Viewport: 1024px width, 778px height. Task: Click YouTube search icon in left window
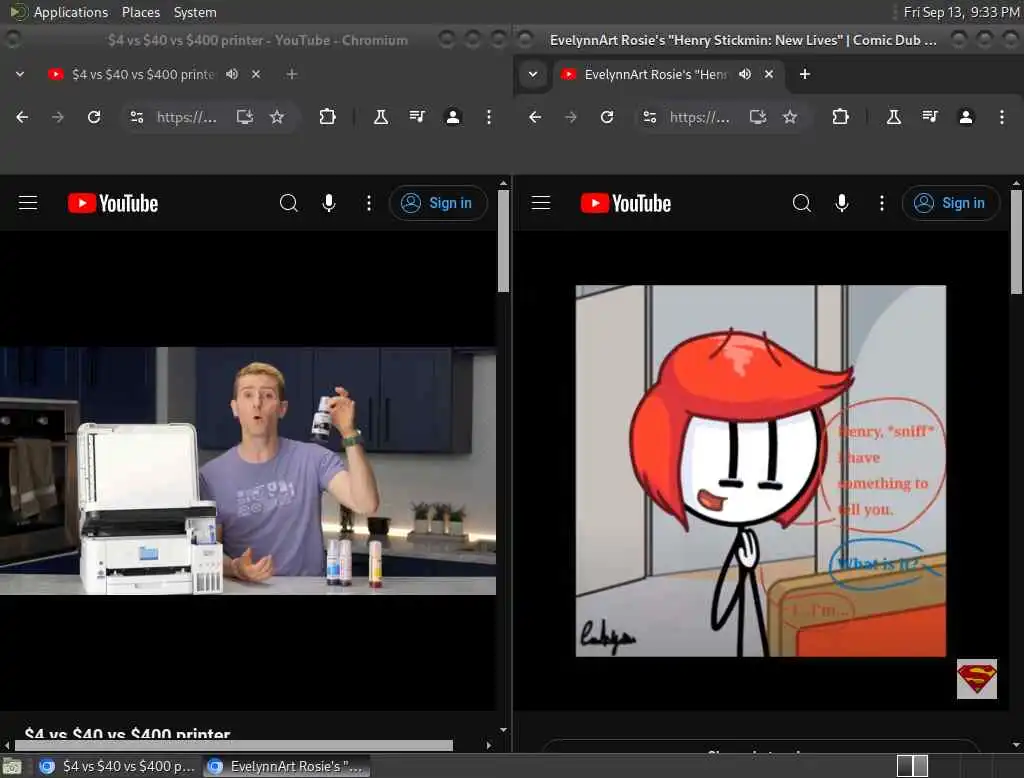pyautogui.click(x=289, y=203)
